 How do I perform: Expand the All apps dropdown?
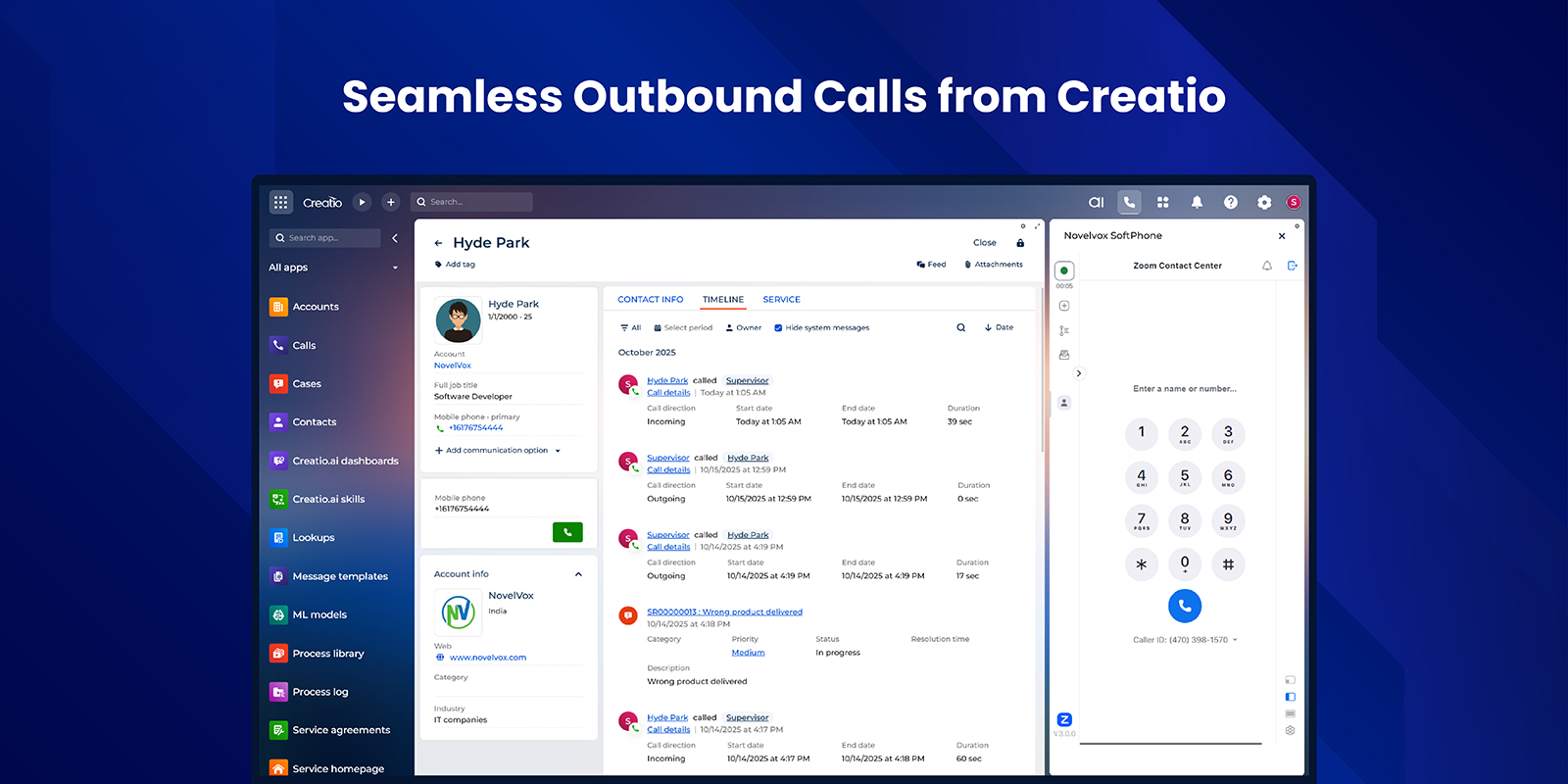(x=333, y=268)
